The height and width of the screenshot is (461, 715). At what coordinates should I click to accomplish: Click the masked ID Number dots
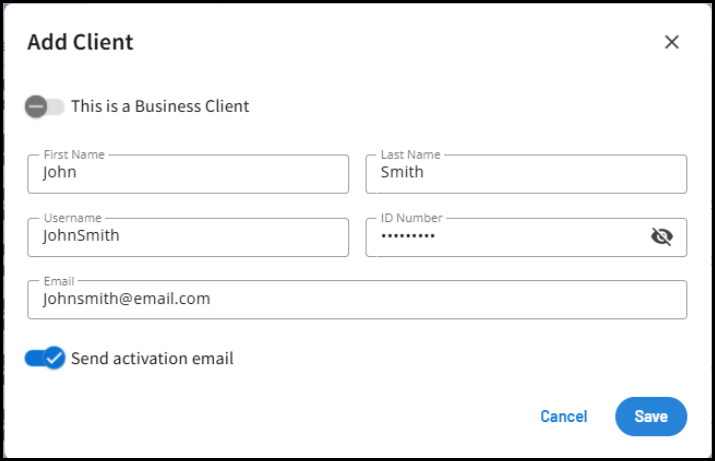(x=408, y=237)
